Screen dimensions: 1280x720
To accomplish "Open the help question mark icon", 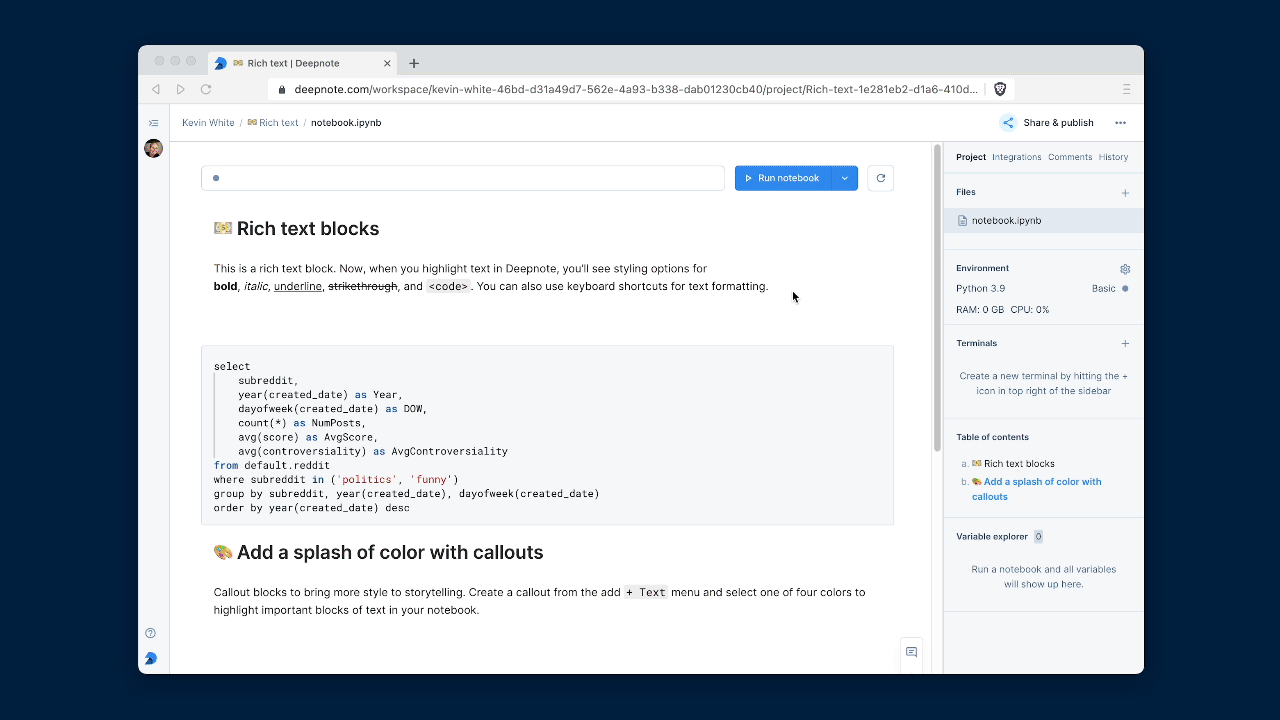I will coord(151,633).
